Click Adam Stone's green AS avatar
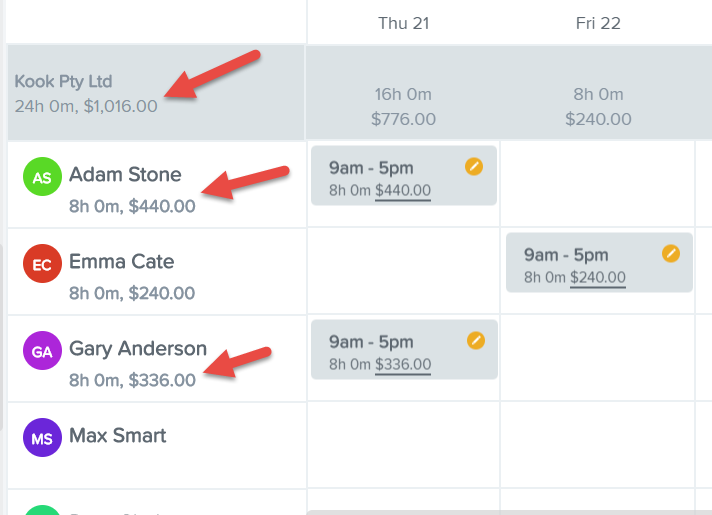This screenshot has width=712, height=515. (x=42, y=177)
